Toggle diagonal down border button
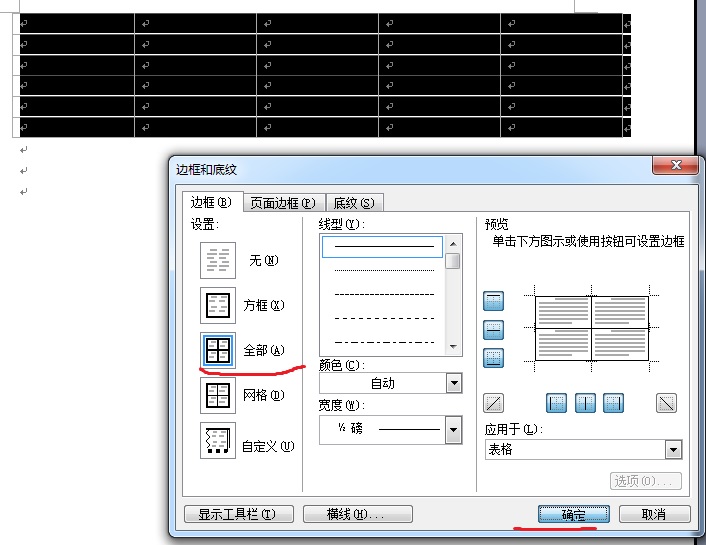This screenshot has height=545, width=706. 666,403
